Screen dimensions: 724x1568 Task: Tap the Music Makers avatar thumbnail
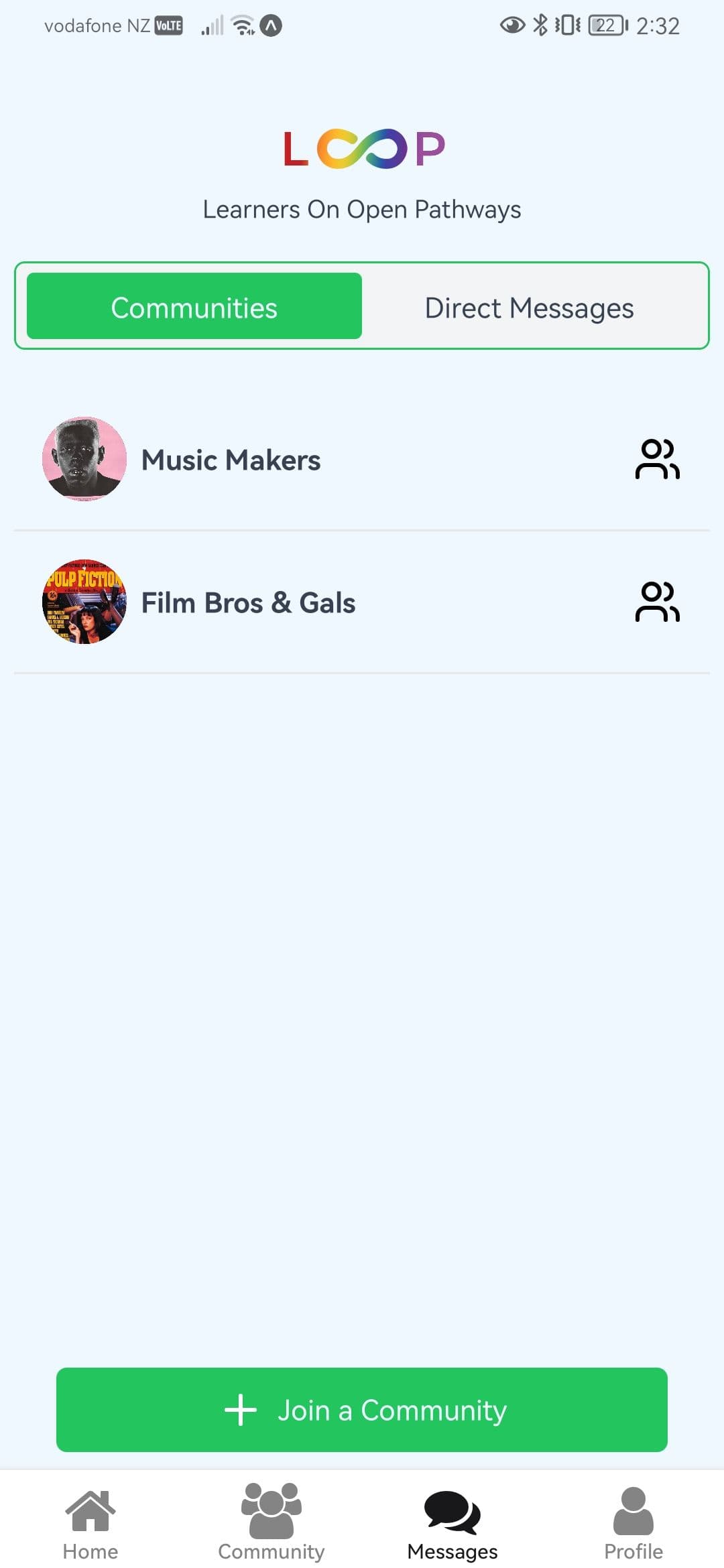(x=84, y=459)
